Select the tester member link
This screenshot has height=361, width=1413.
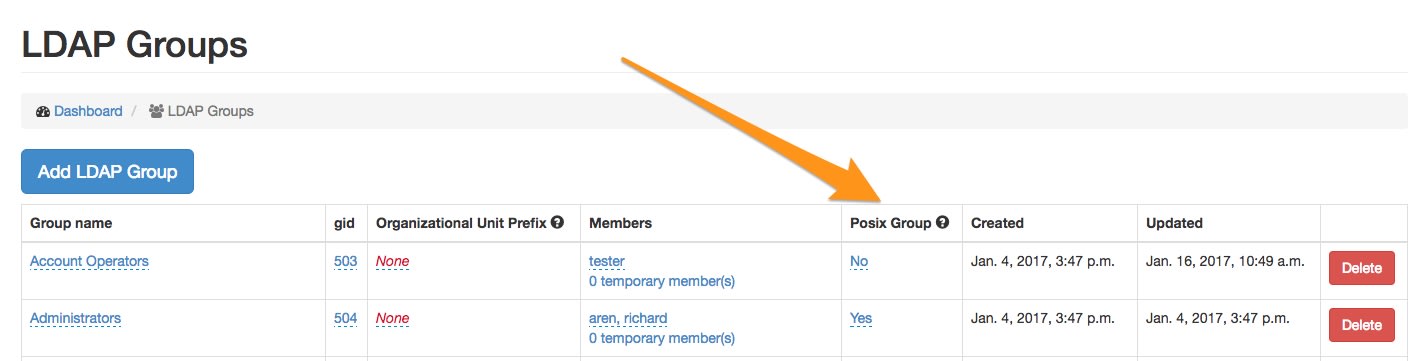607,261
